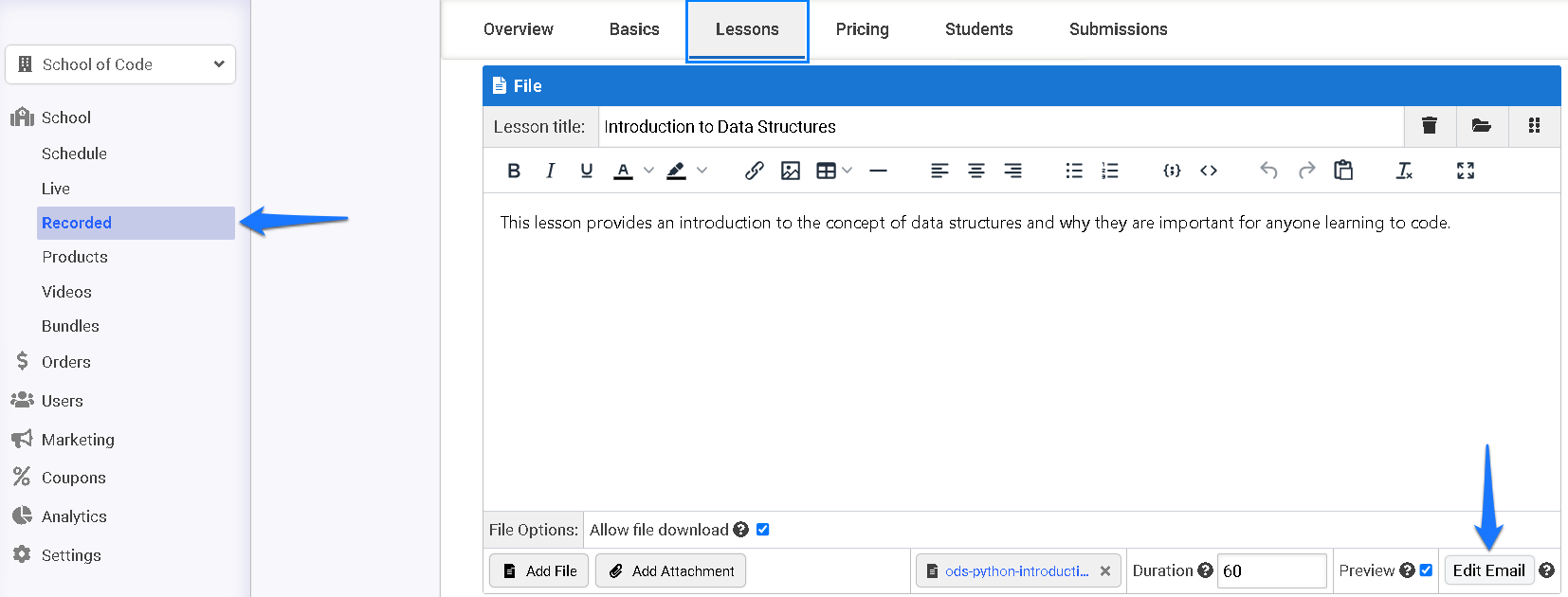Viewport: 1568px width, 597px height.
Task: Open font color dropdown arrow
Action: [x=648, y=171]
